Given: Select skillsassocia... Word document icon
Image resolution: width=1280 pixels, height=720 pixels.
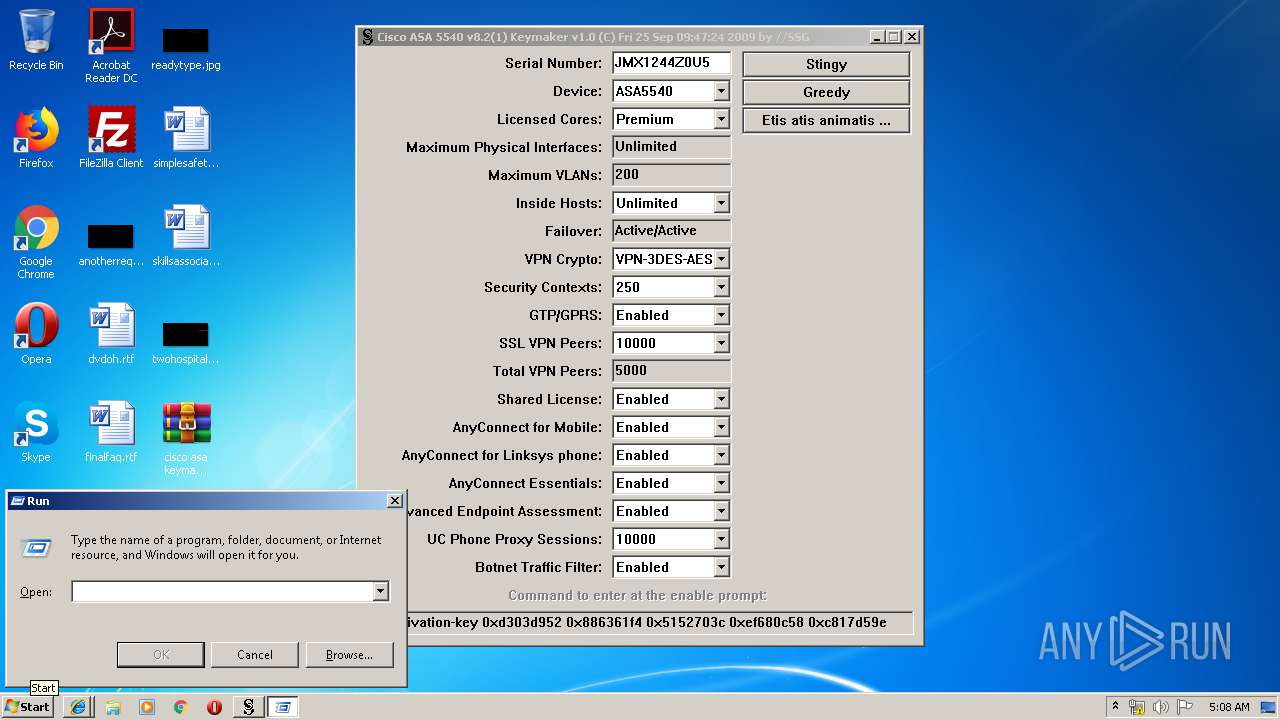Looking at the screenshot, I should (x=186, y=236).
